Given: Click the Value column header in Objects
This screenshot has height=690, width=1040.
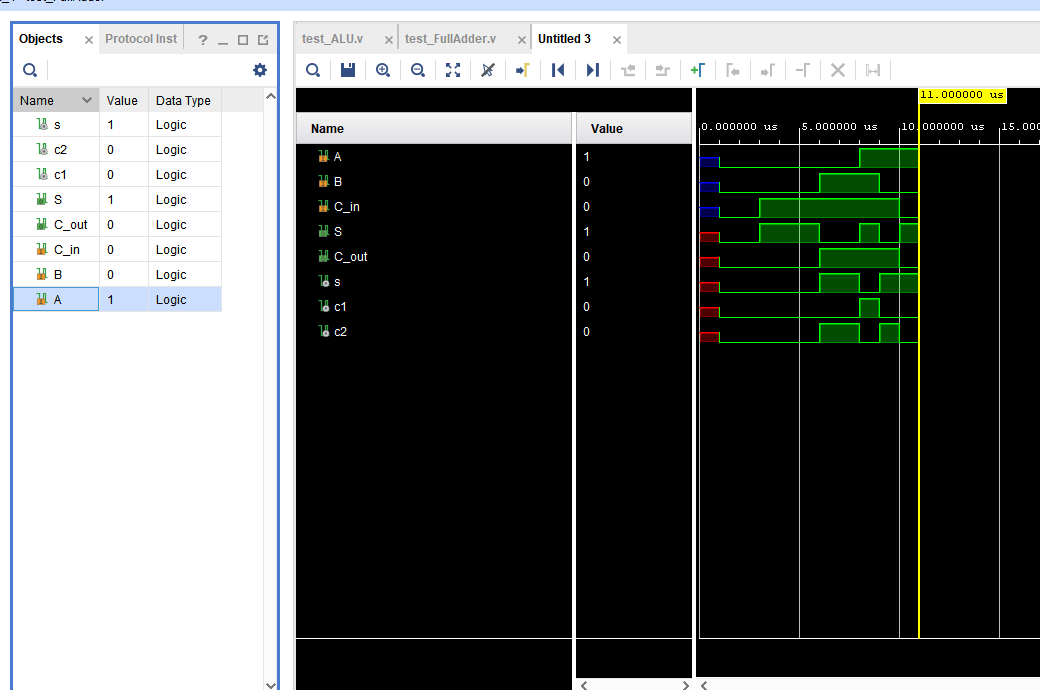Looking at the screenshot, I should point(123,100).
